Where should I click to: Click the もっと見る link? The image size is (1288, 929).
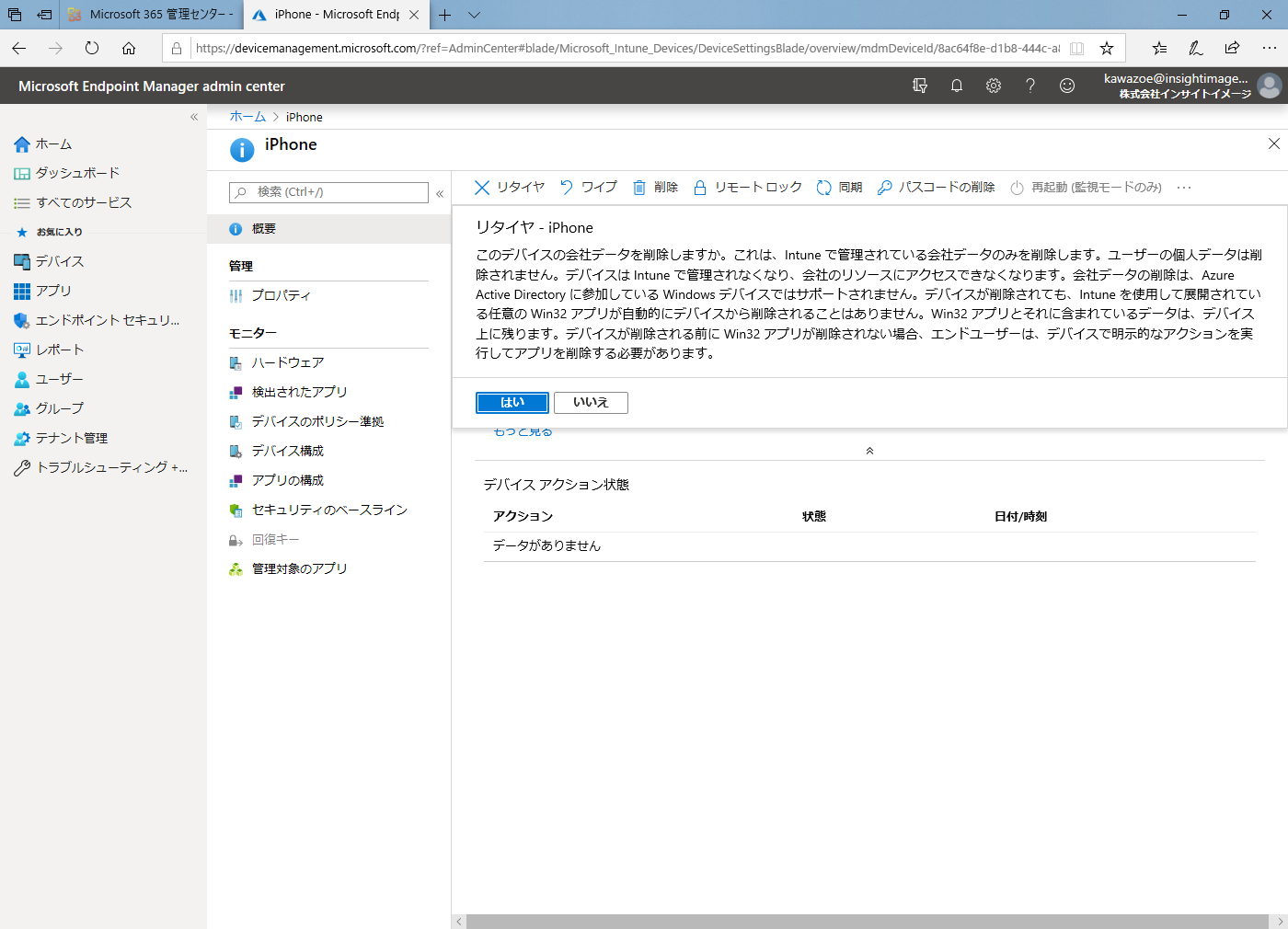click(523, 431)
